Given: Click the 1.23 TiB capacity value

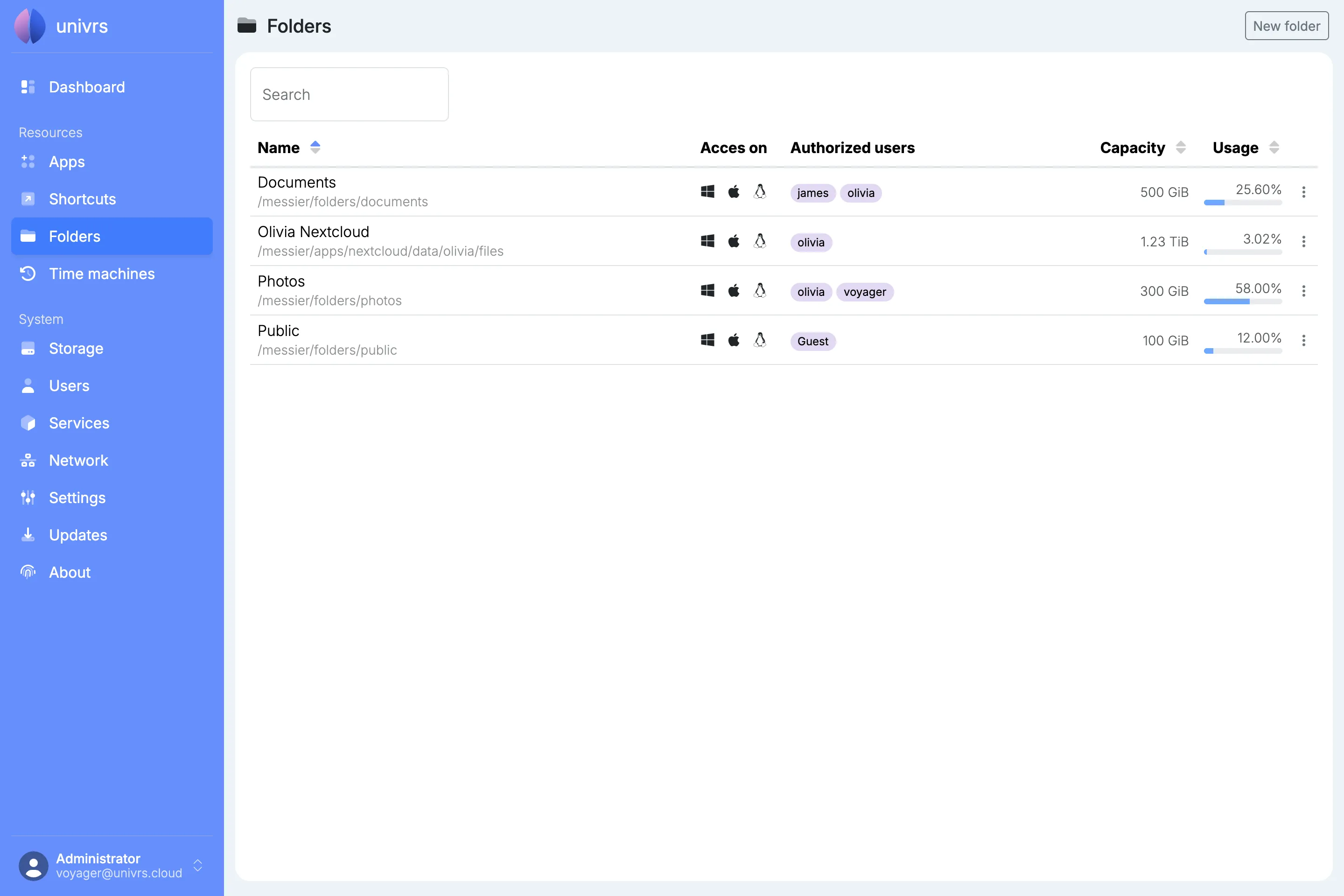Looking at the screenshot, I should (x=1165, y=242).
